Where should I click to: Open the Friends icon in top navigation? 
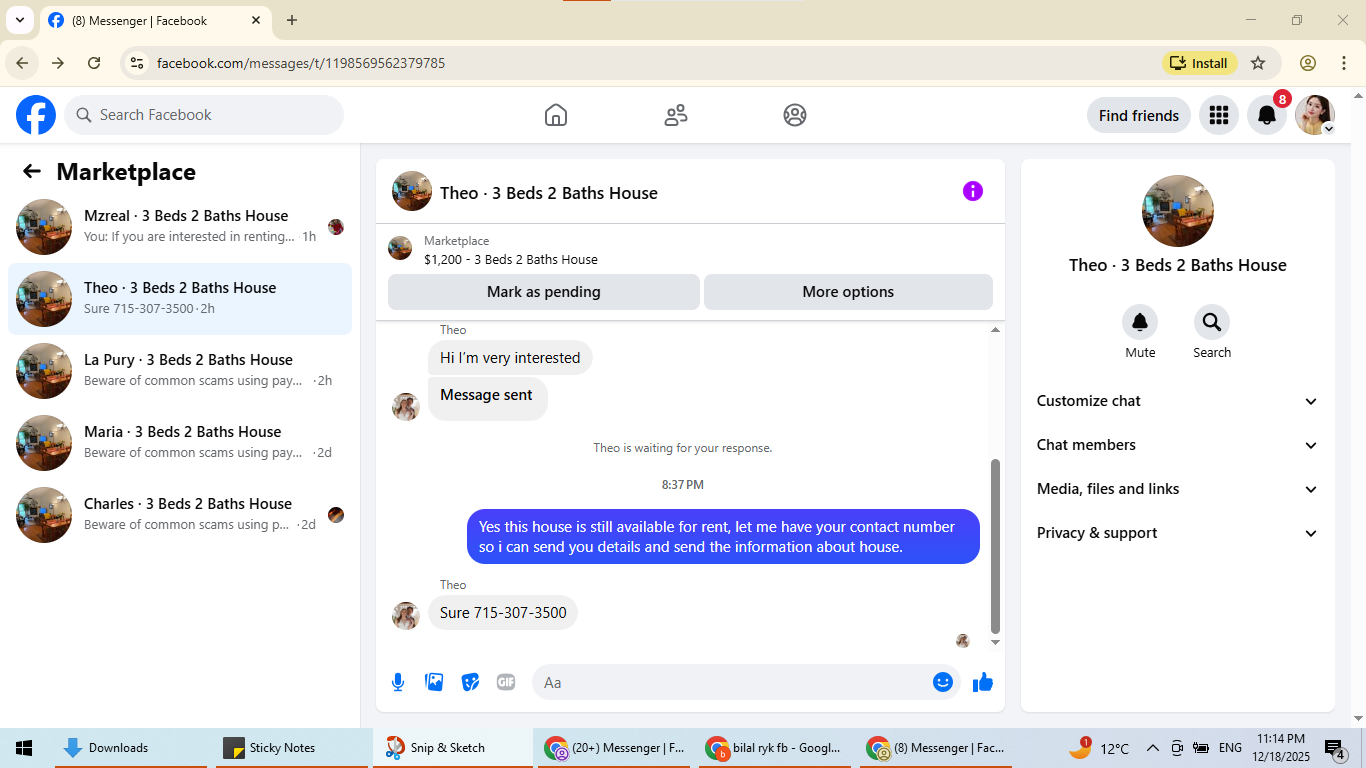tap(676, 115)
